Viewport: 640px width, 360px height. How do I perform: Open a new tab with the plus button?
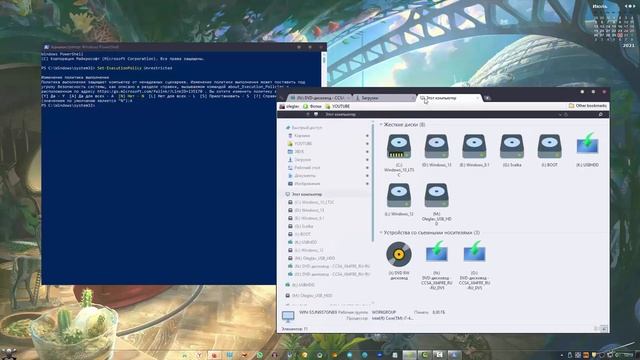pyautogui.click(x=487, y=98)
